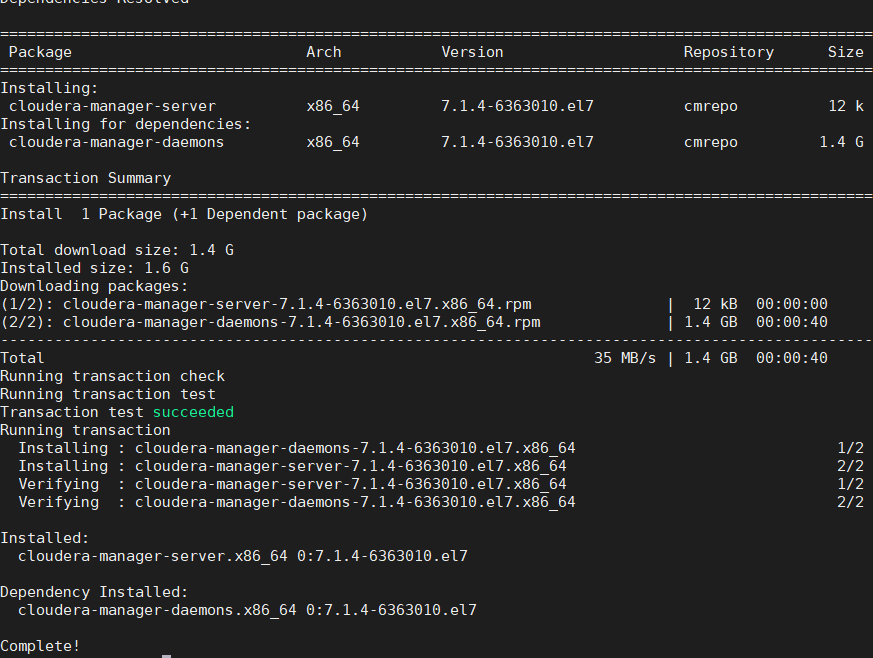Click the '1.4 G' size in the daemons row
Screen dimensions: 873x658
pyautogui.click(x=841, y=143)
